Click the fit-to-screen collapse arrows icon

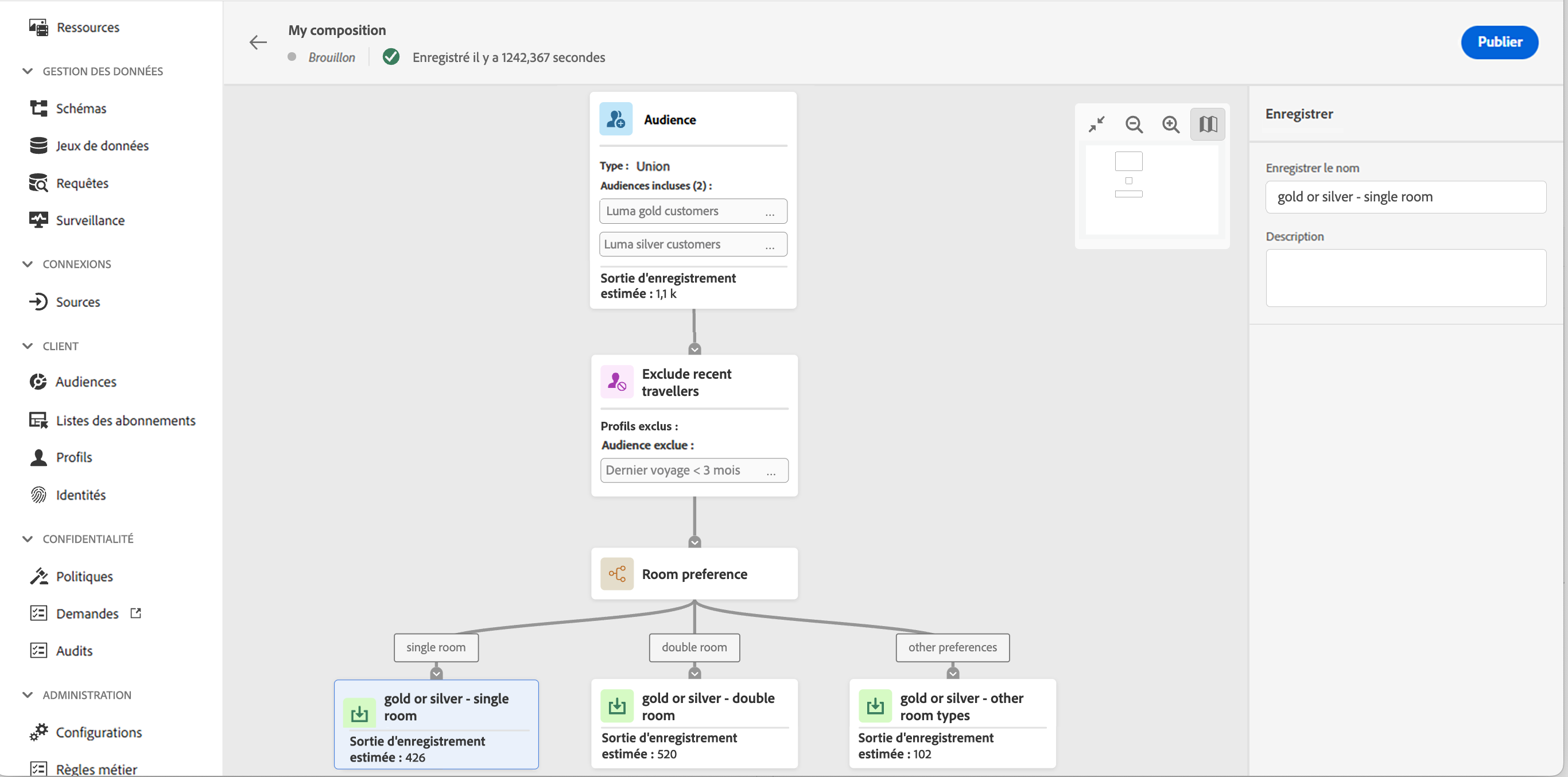click(x=1096, y=125)
